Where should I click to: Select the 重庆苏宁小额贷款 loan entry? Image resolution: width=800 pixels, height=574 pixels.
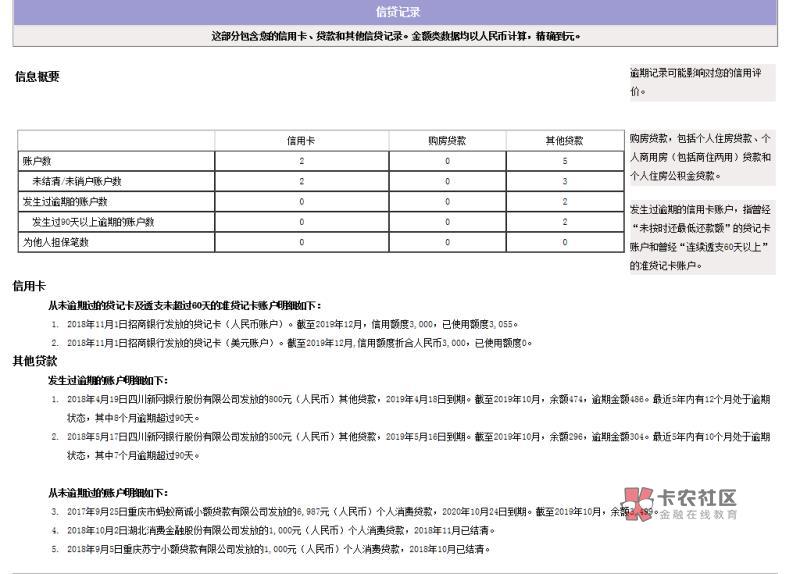click(x=279, y=550)
